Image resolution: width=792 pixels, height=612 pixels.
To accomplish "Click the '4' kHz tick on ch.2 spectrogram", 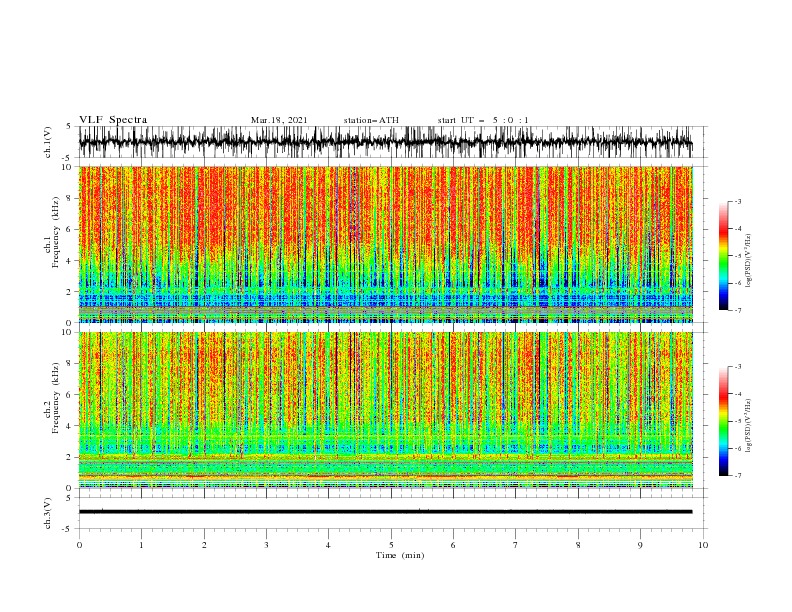I will 71,426.
